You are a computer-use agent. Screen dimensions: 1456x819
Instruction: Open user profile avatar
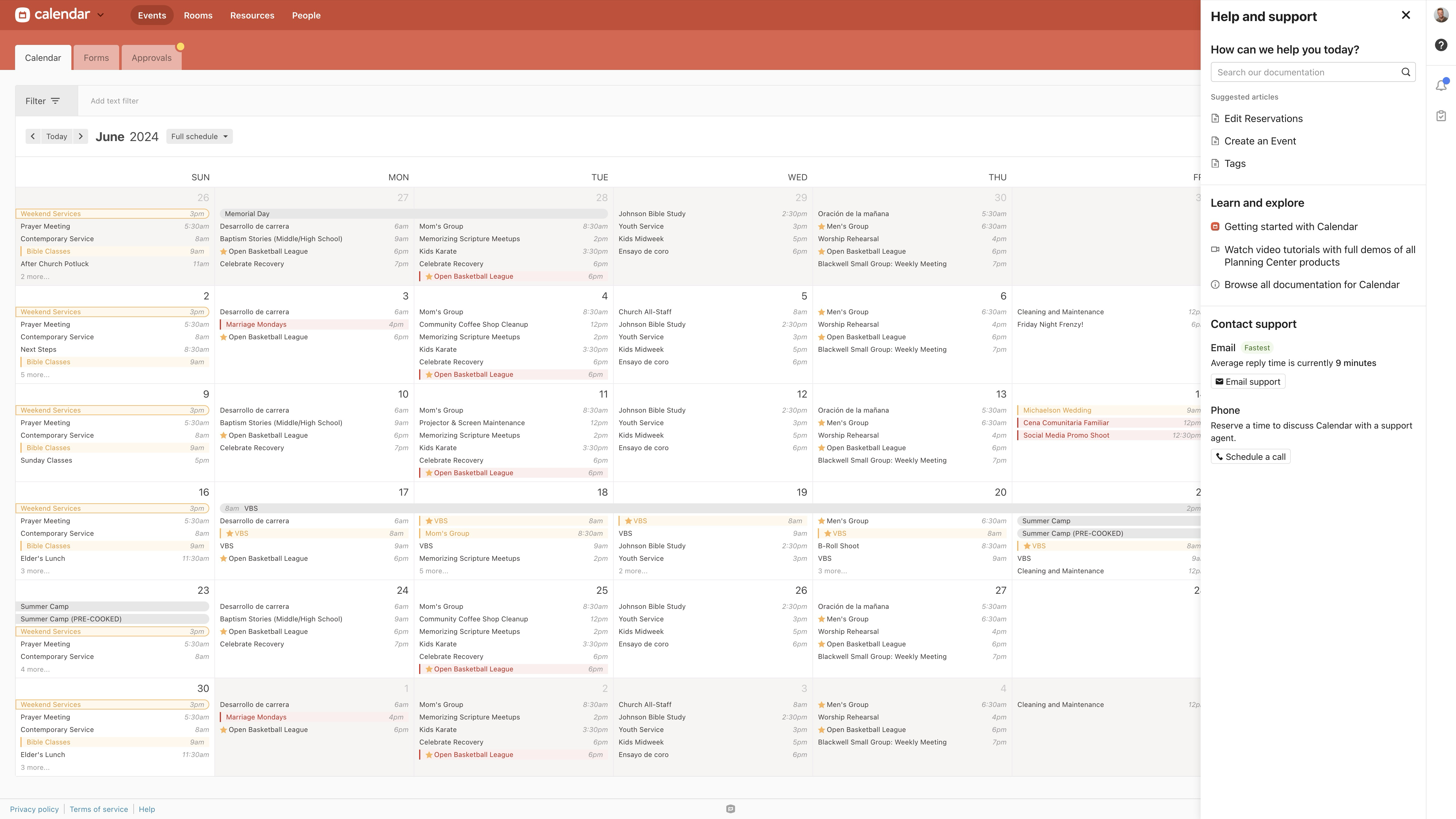pyautogui.click(x=1441, y=15)
